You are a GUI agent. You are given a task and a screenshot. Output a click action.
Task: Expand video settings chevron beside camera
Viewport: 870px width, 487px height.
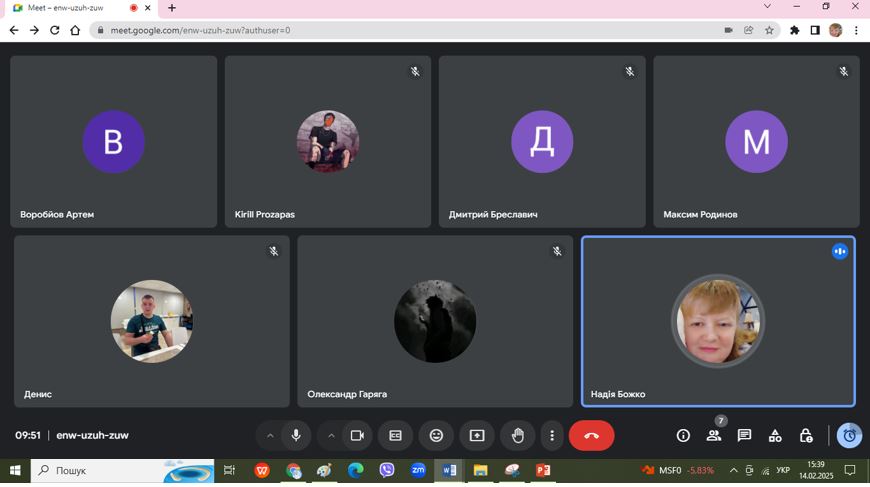point(331,436)
